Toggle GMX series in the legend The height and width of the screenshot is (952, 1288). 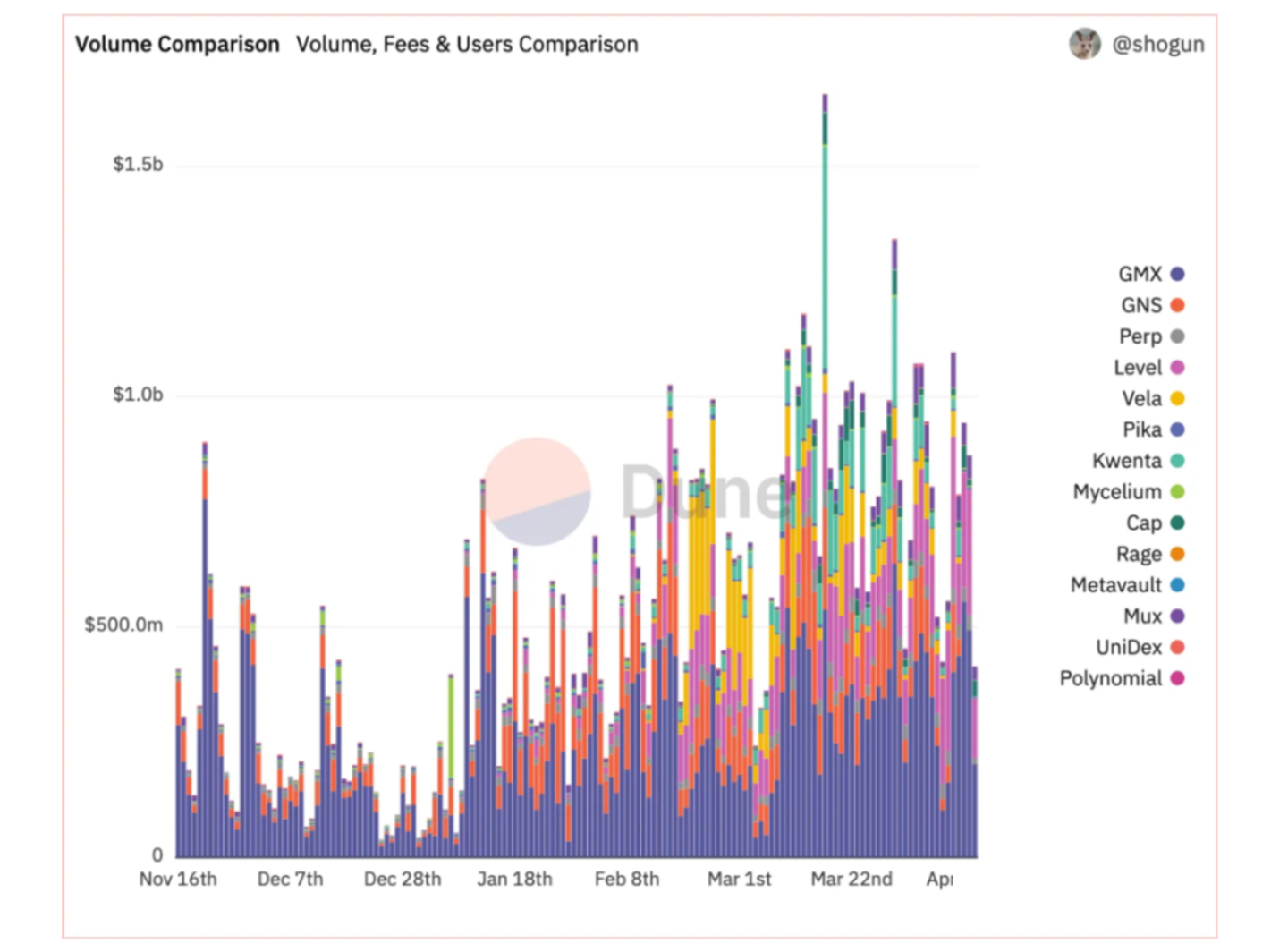tap(1140, 275)
